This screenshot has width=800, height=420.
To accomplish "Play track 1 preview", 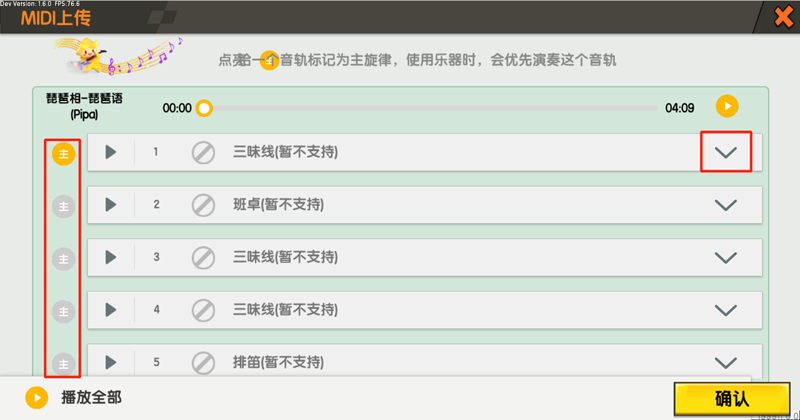I will (x=111, y=152).
